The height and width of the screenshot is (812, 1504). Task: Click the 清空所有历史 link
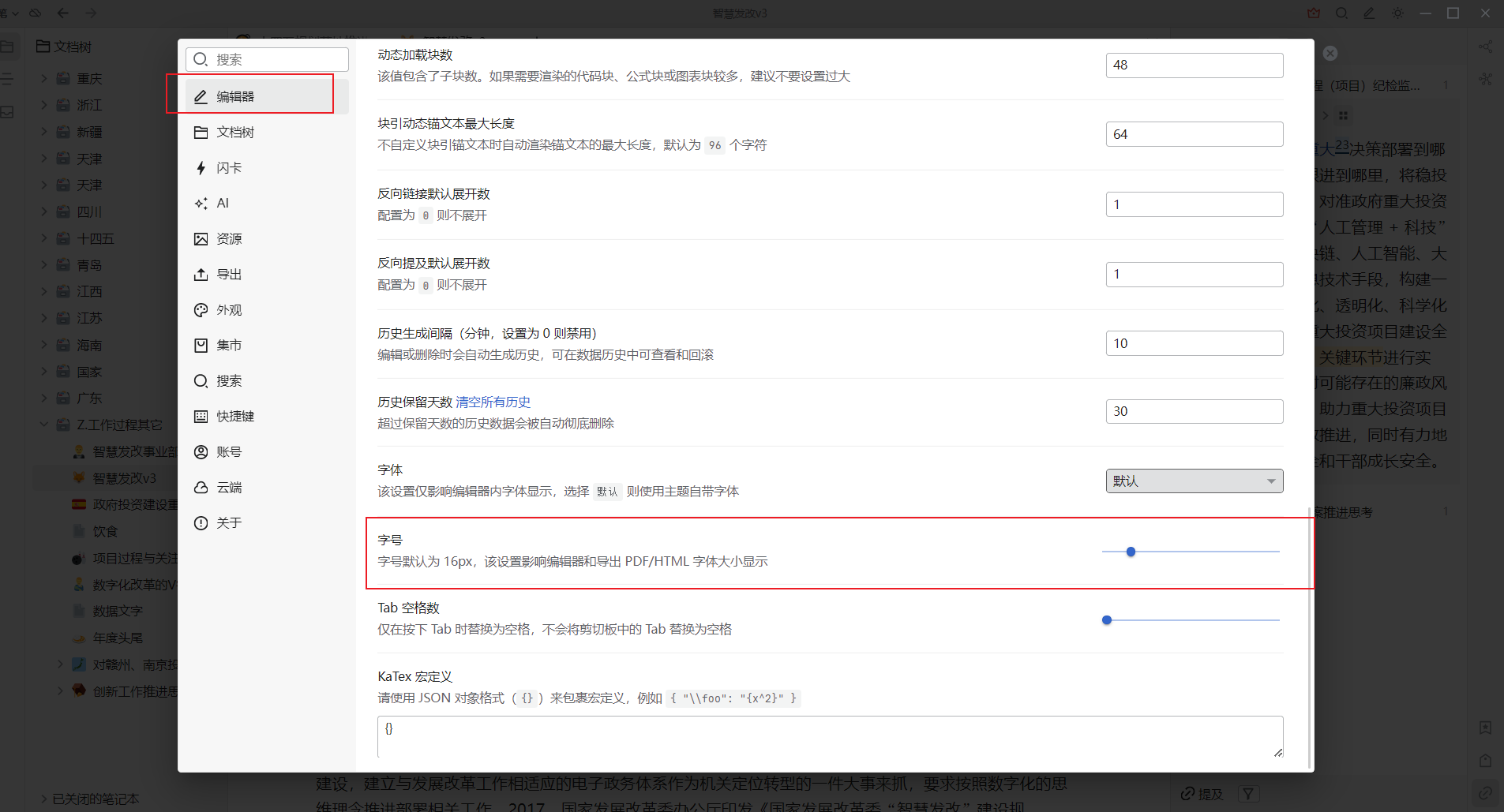pos(493,402)
